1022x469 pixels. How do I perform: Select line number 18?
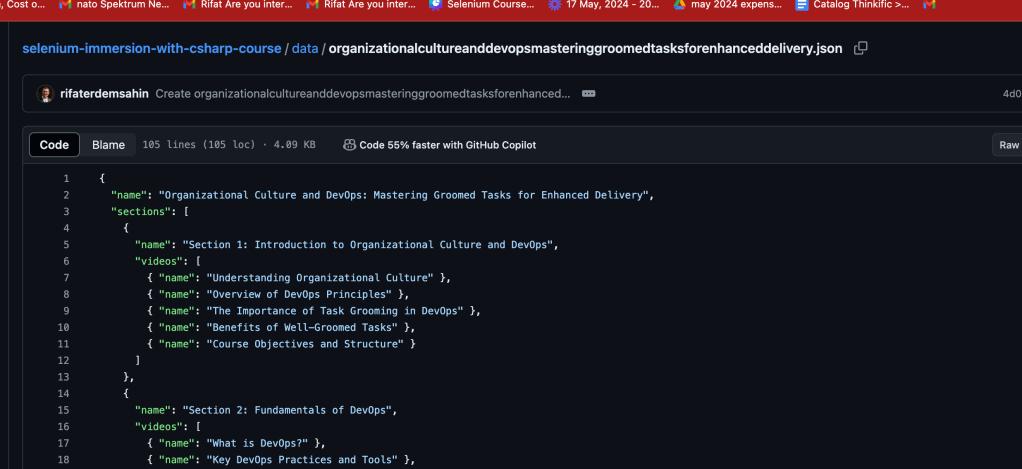[x=63, y=460]
